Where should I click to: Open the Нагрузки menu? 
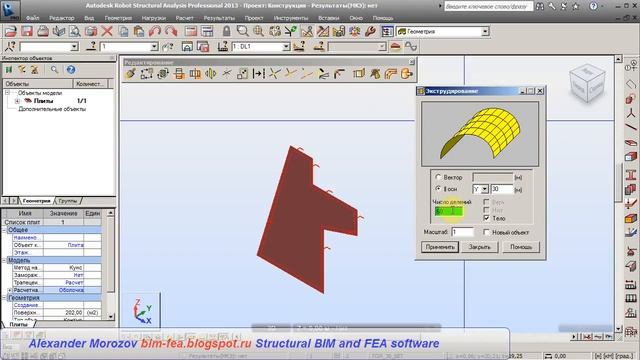[153, 18]
